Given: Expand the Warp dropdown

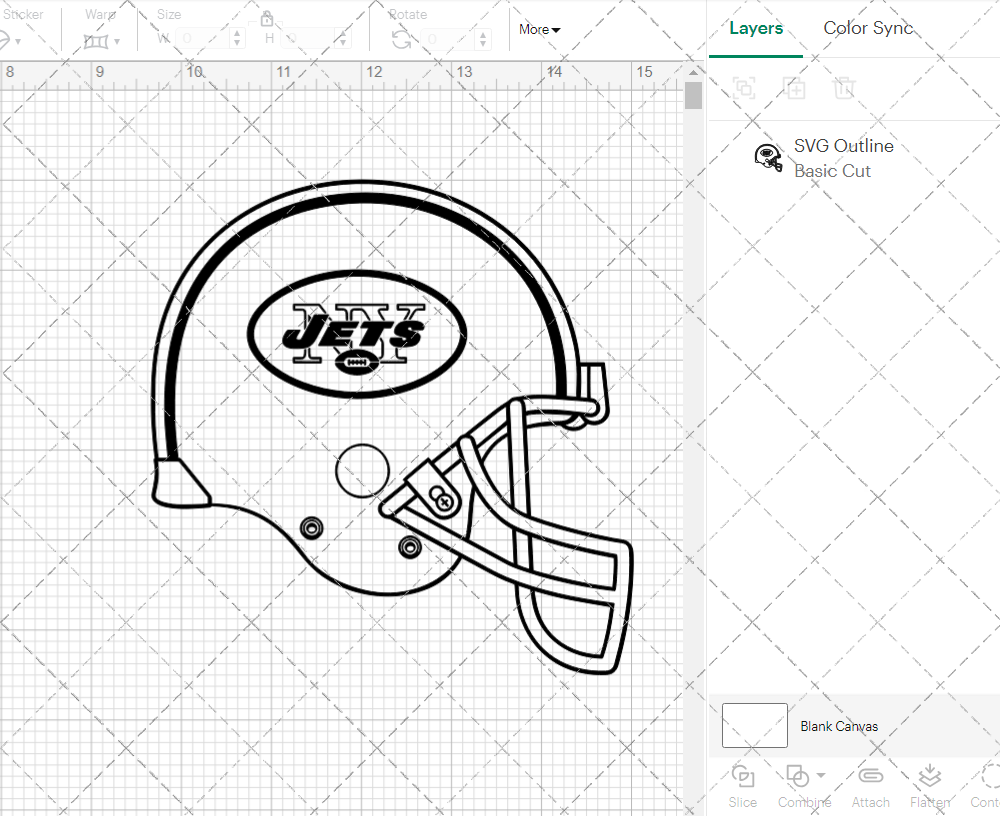Looking at the screenshot, I should (x=117, y=41).
